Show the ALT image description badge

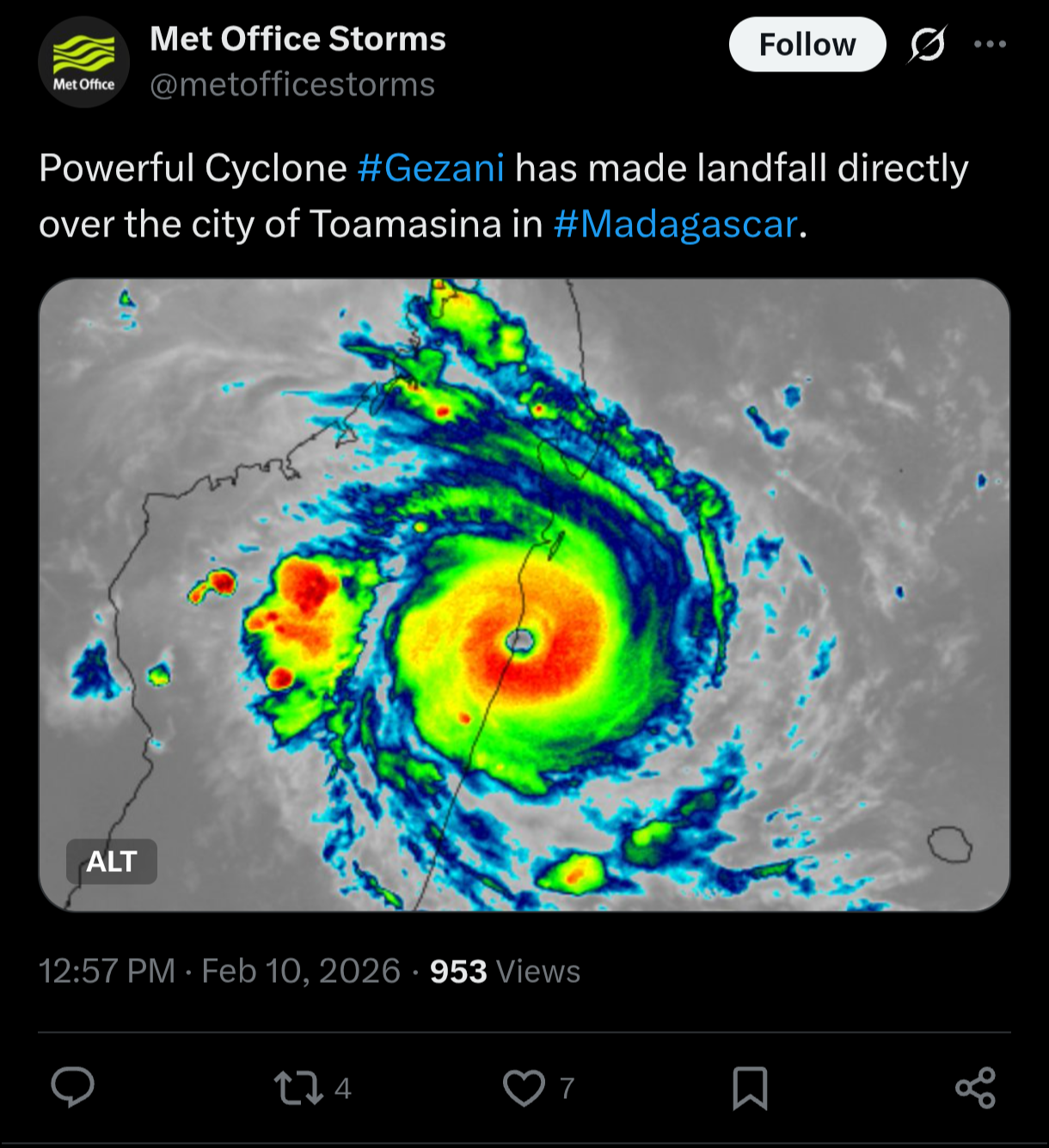pyautogui.click(x=112, y=862)
